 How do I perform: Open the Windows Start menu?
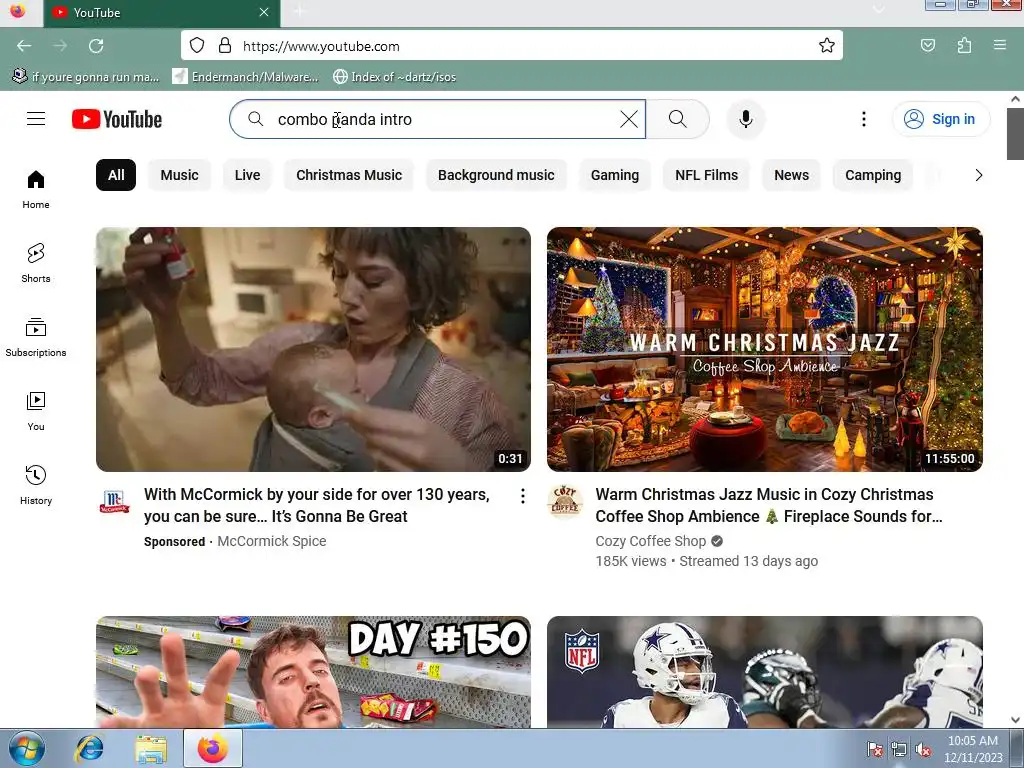(x=27, y=748)
